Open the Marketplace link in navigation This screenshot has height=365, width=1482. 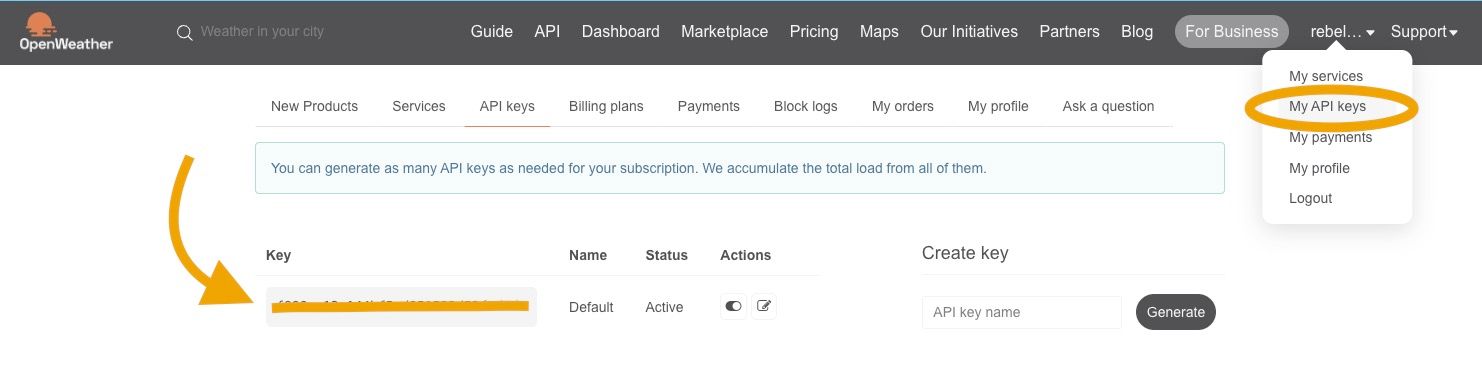click(x=724, y=32)
